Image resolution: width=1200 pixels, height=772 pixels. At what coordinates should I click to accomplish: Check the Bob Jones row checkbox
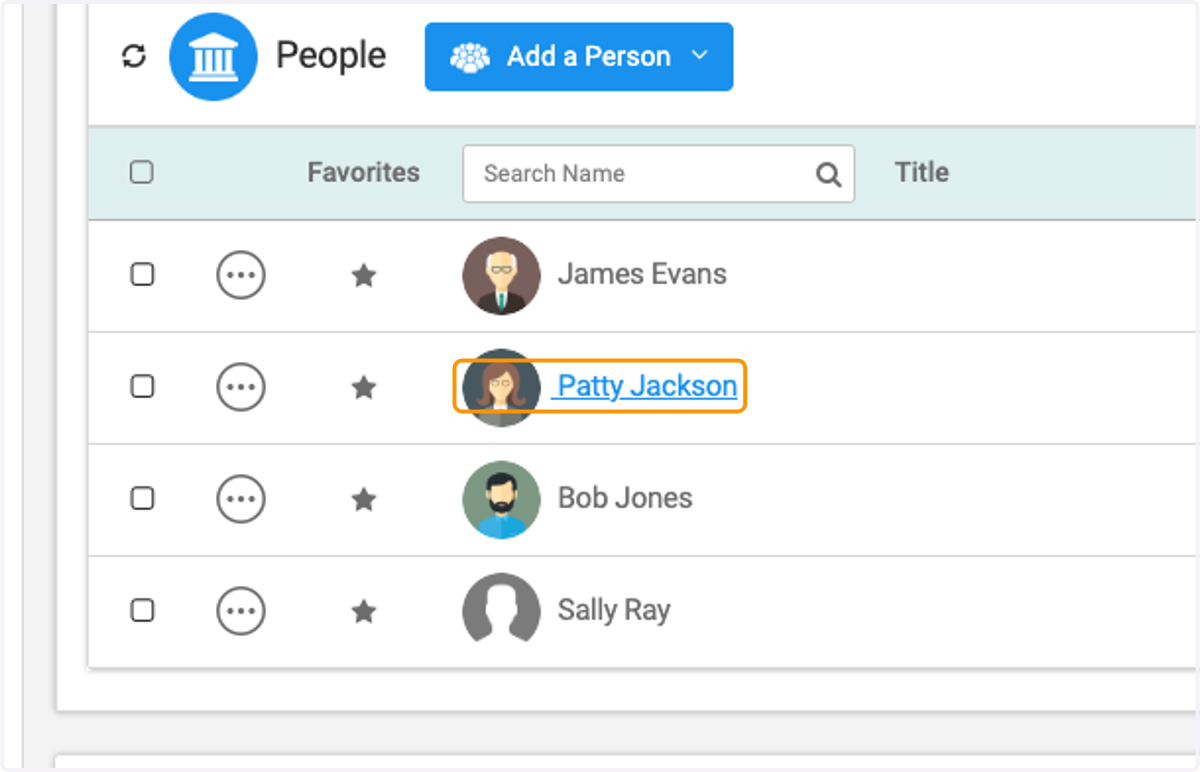click(x=142, y=498)
